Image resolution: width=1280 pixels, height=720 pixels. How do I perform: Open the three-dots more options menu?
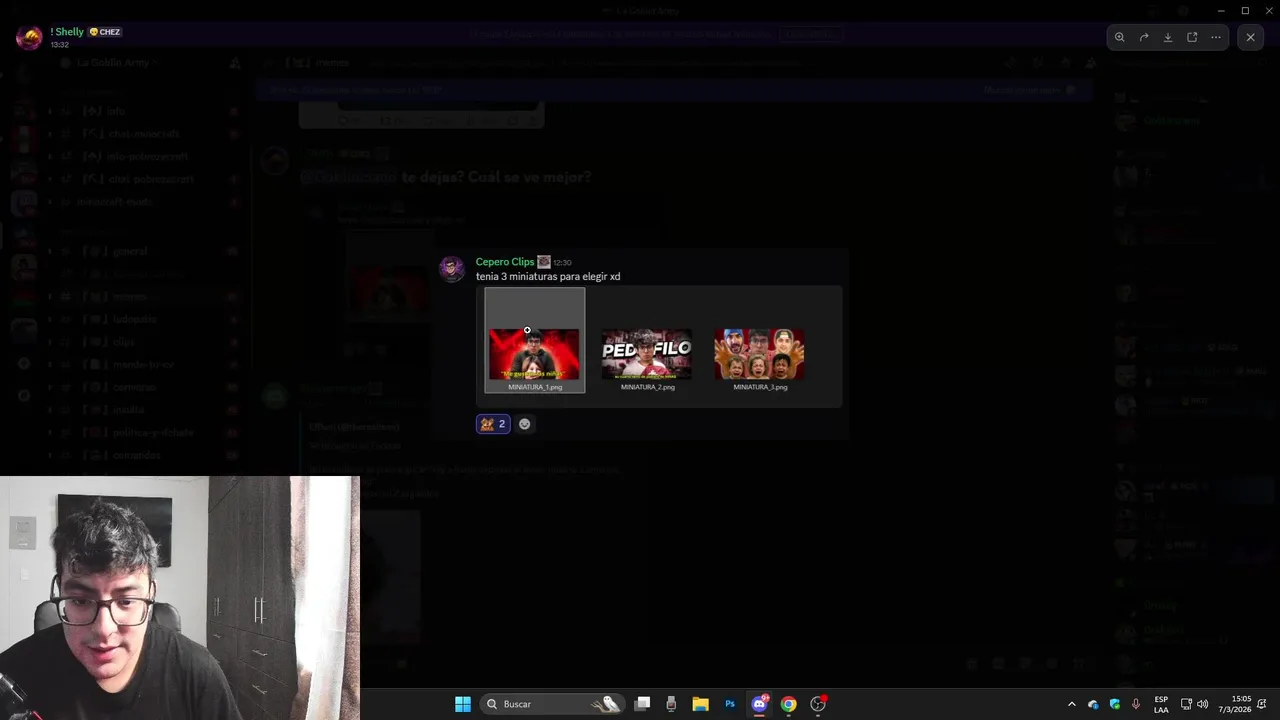point(1216,37)
